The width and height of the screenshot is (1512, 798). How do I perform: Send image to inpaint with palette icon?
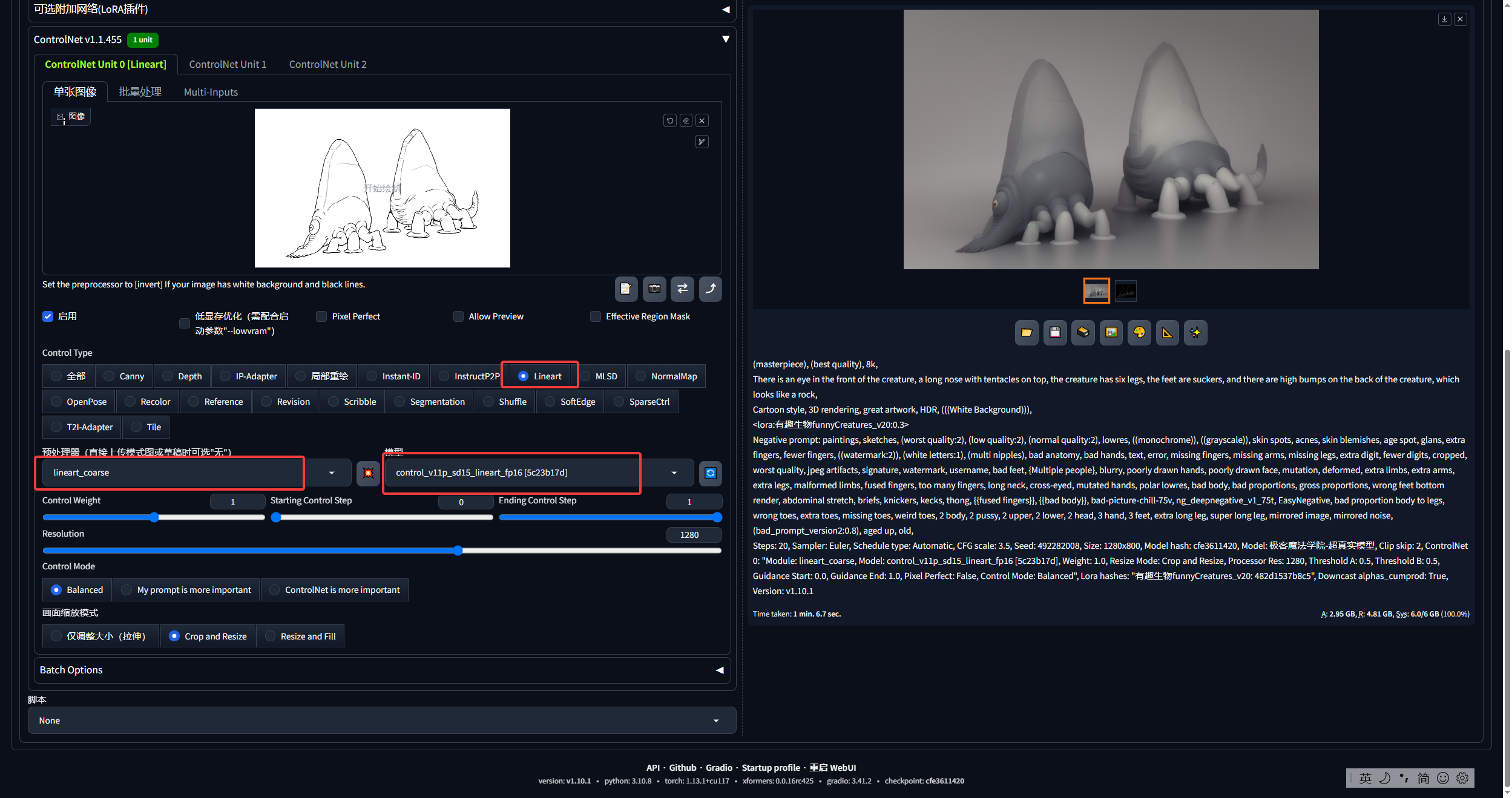tap(1139, 332)
